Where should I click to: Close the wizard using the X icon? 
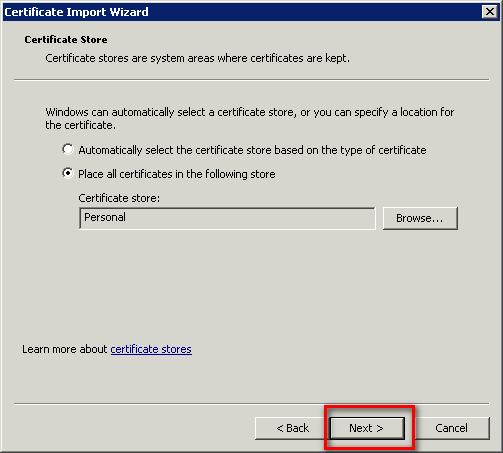[x=490, y=12]
